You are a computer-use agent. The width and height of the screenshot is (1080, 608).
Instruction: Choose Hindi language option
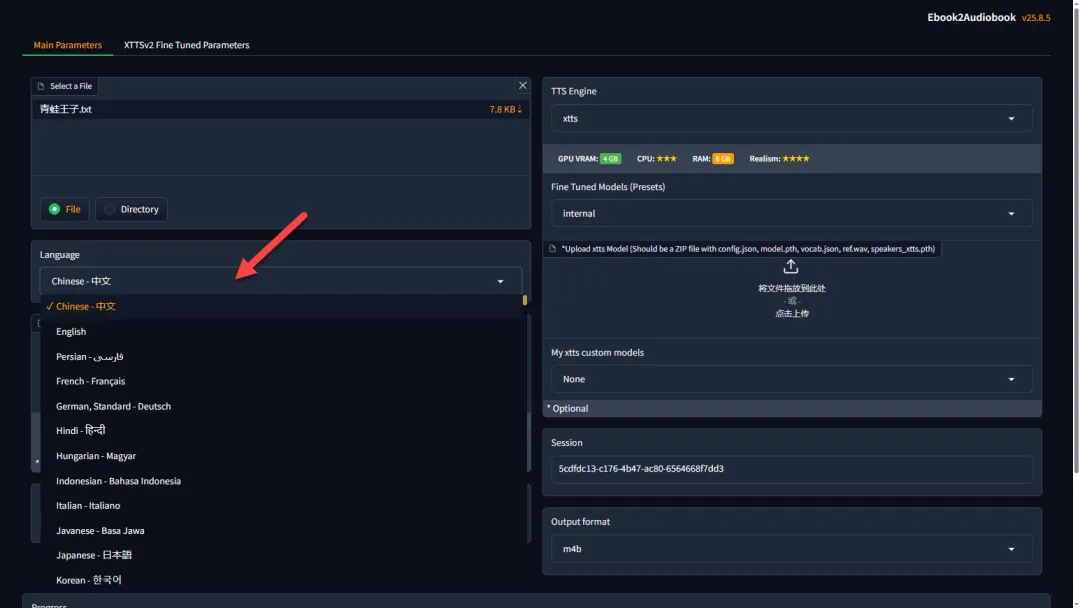coord(282,430)
